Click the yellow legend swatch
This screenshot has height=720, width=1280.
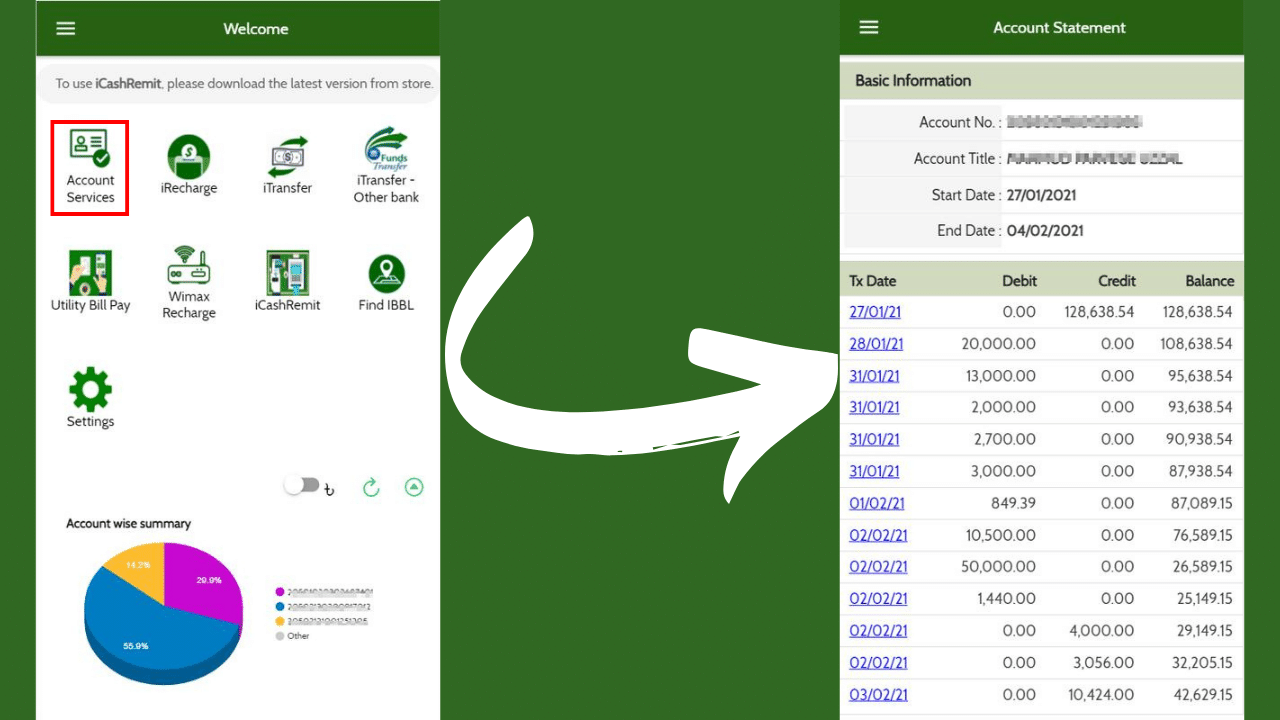(x=280, y=621)
